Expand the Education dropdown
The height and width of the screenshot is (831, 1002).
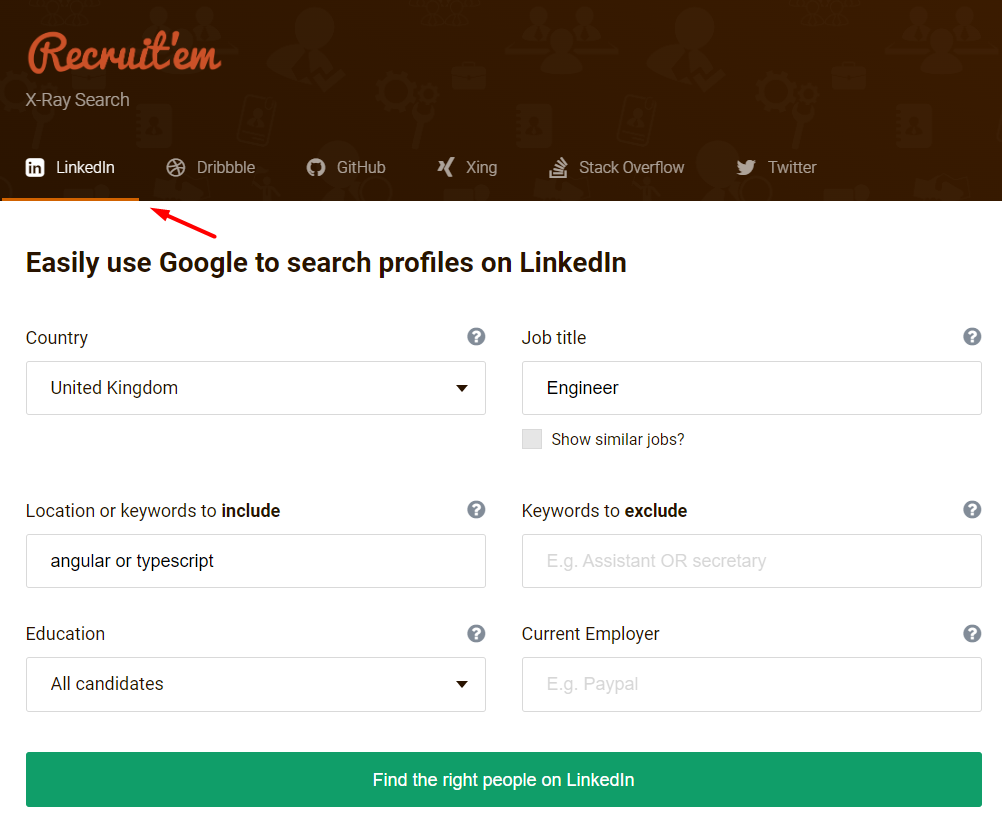pos(256,684)
